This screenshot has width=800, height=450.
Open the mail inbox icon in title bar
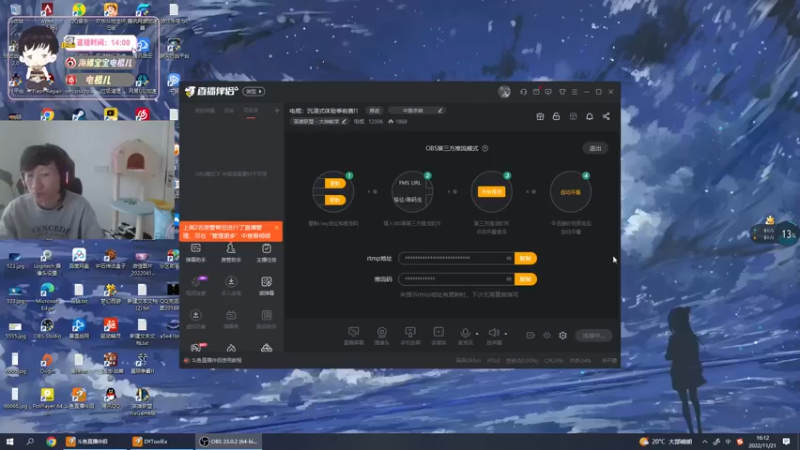tap(536, 92)
